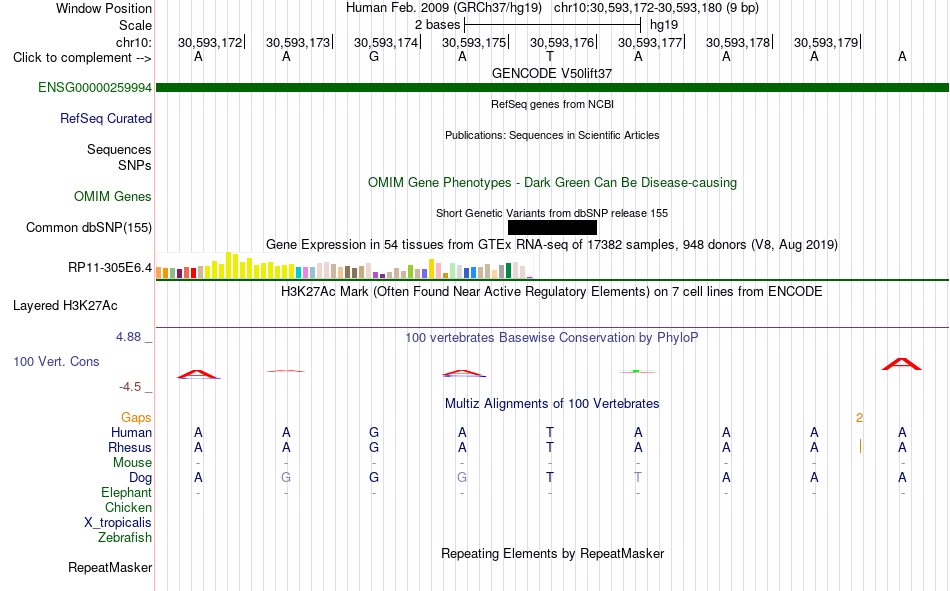Click the orange Gaps label
Image resolution: width=950 pixels, height=591 pixels.
136,417
